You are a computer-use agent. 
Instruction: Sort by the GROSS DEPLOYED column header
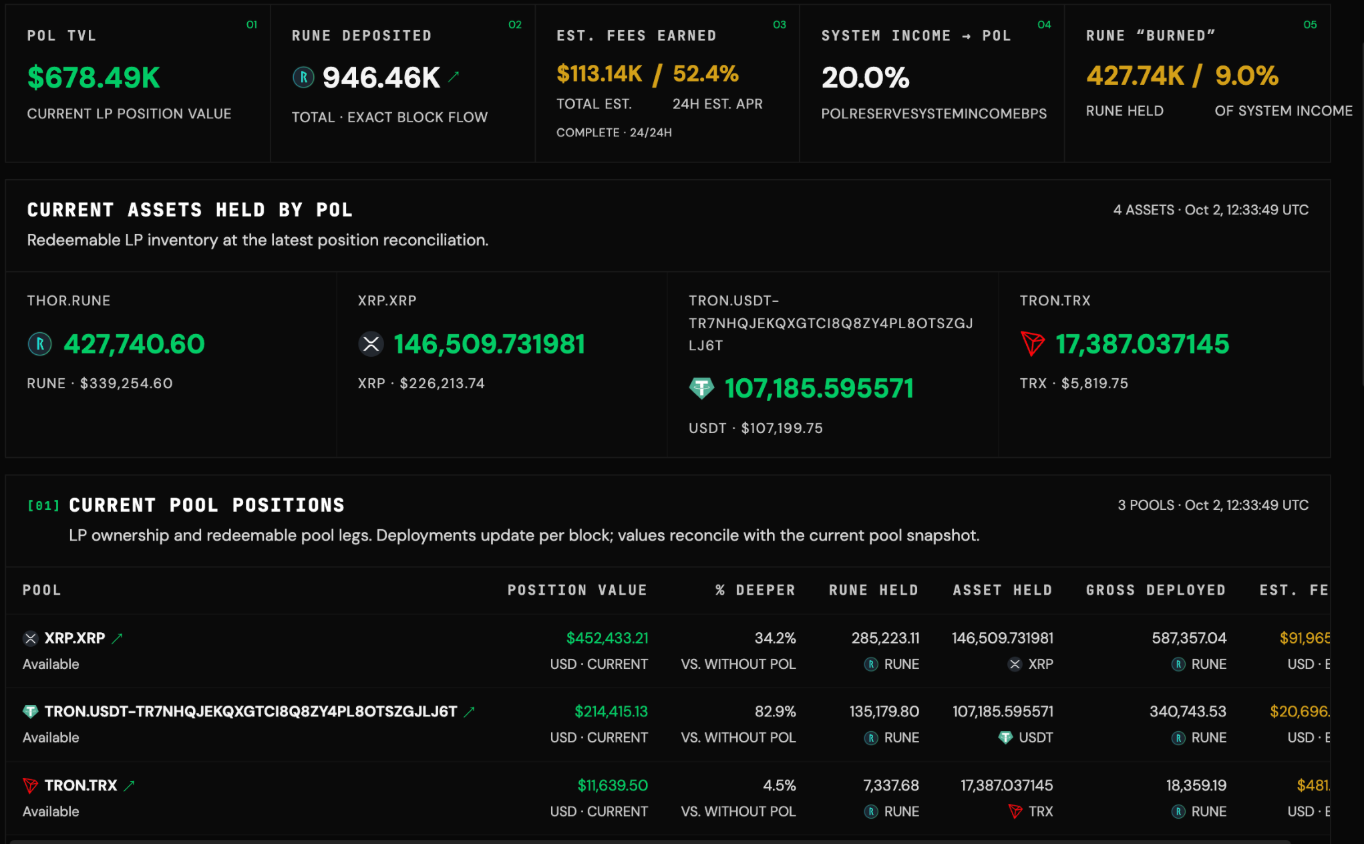(x=1156, y=590)
